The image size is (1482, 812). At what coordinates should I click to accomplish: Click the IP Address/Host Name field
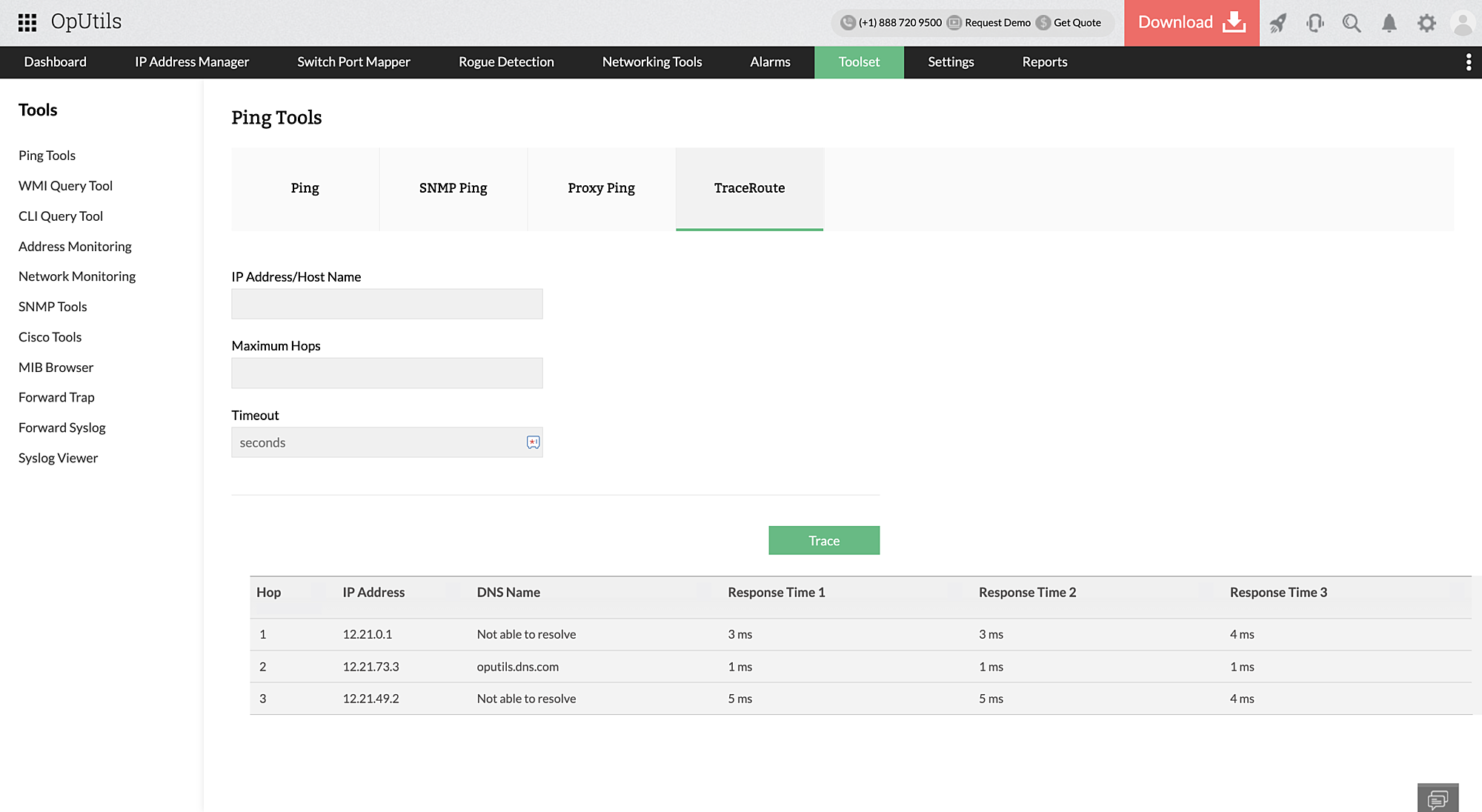tap(387, 304)
